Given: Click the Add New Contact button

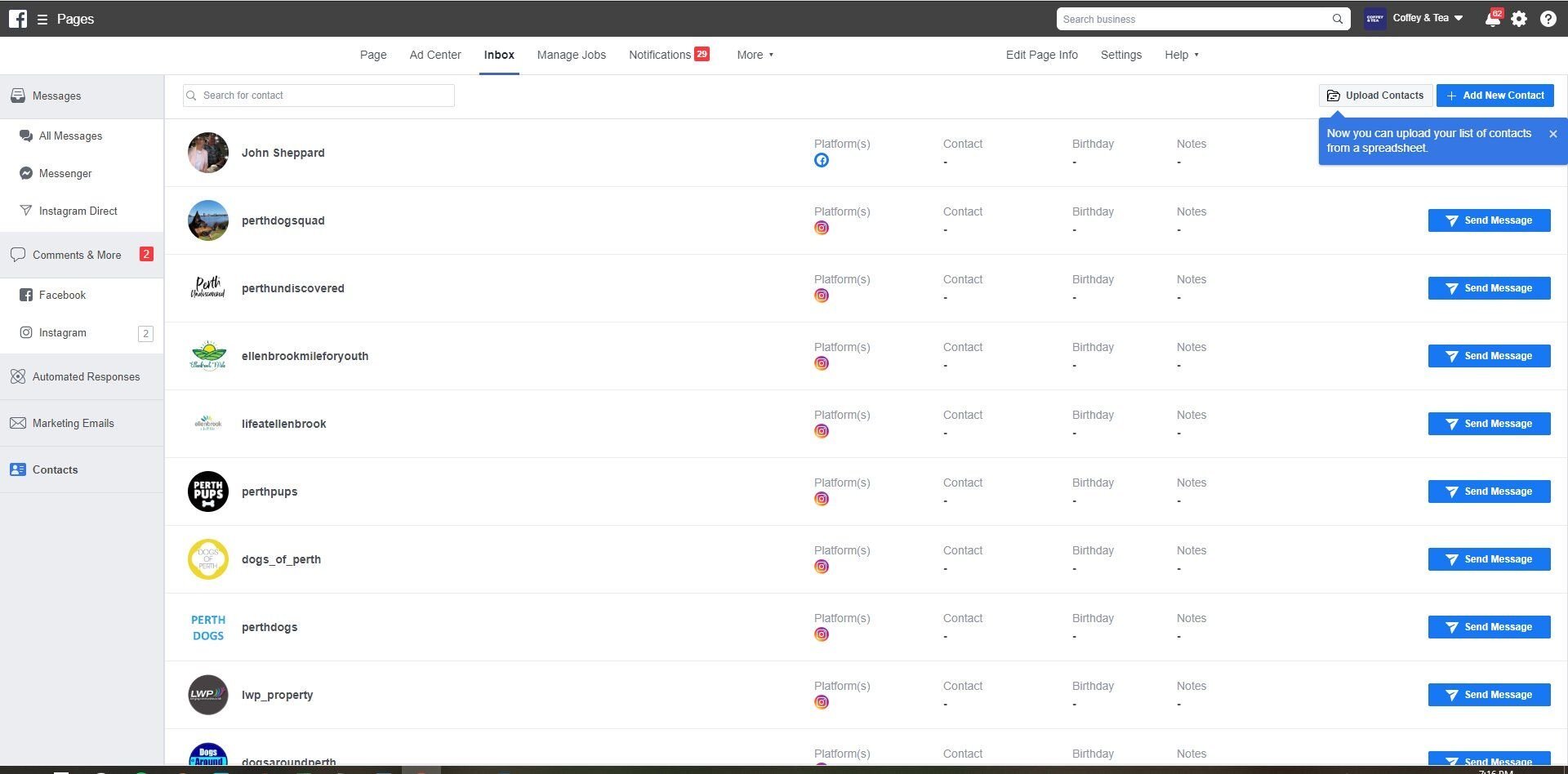Looking at the screenshot, I should tap(1494, 96).
